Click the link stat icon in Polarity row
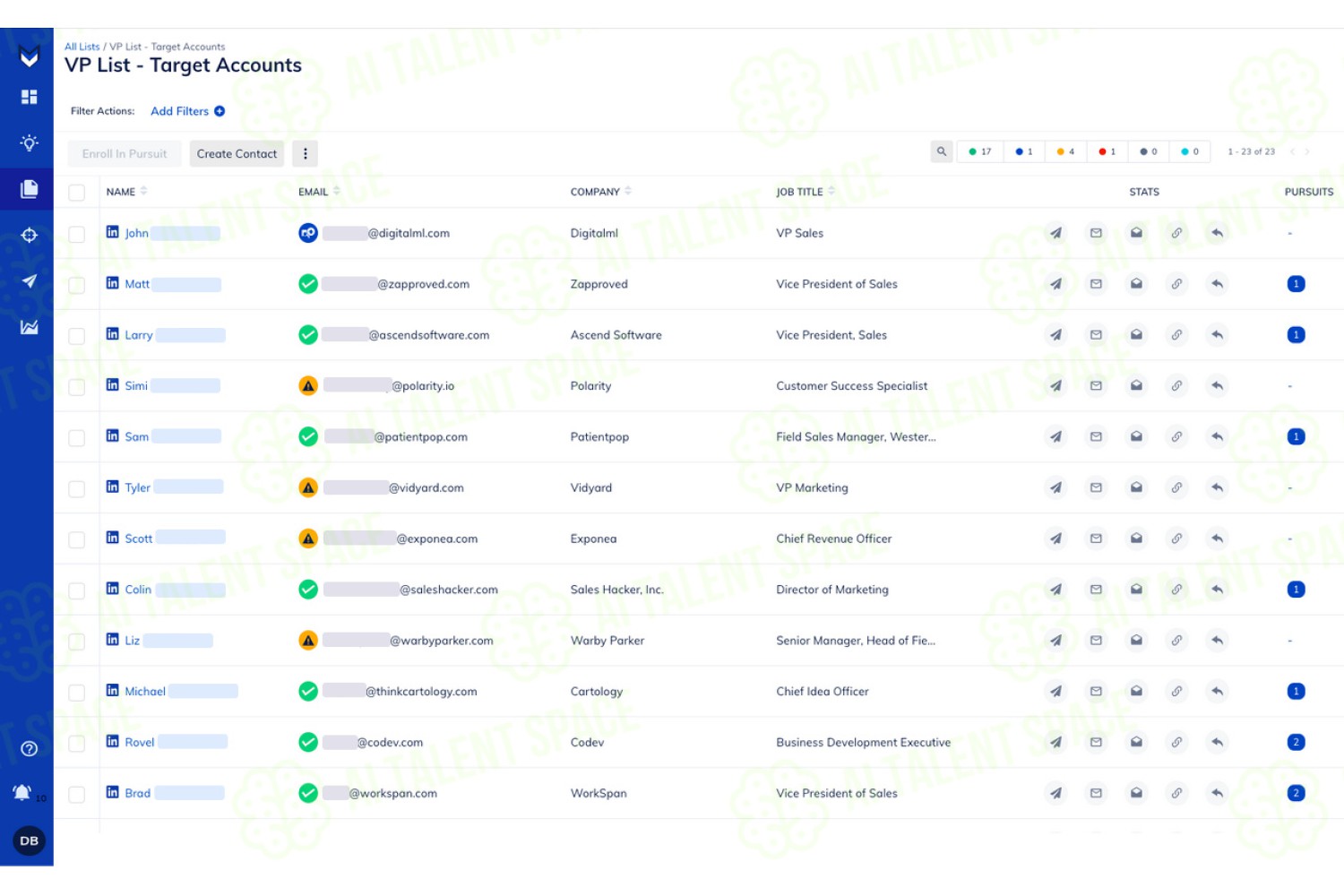Viewport: 1344px width, 896px height. 1176,386
